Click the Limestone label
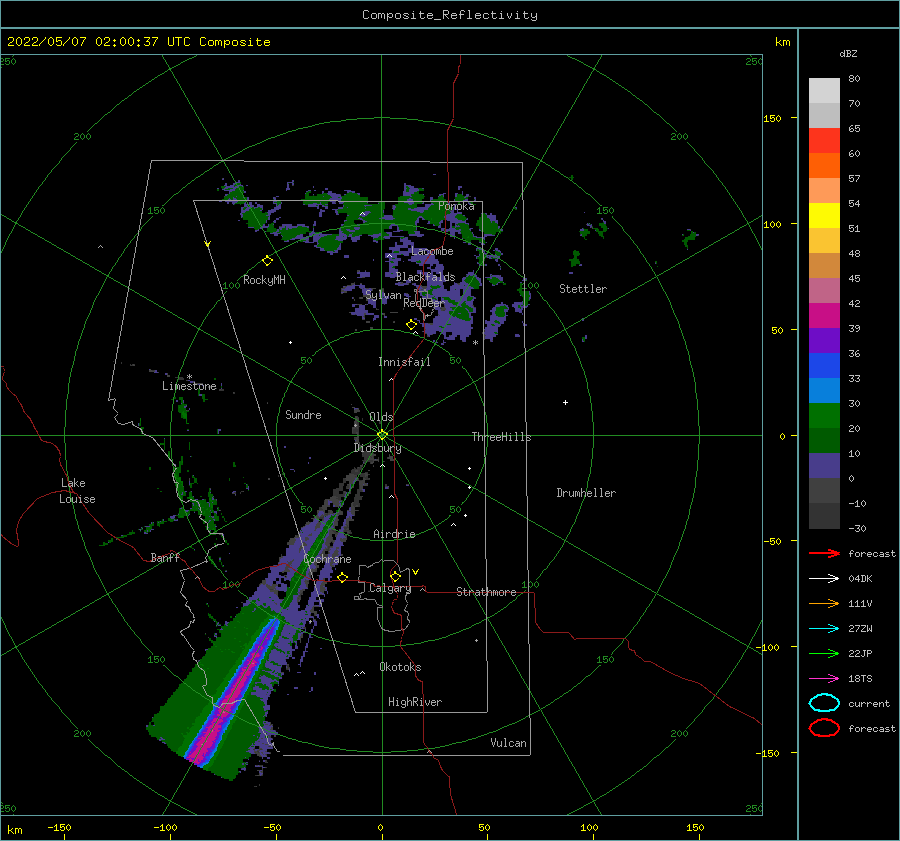 pyautogui.click(x=189, y=386)
